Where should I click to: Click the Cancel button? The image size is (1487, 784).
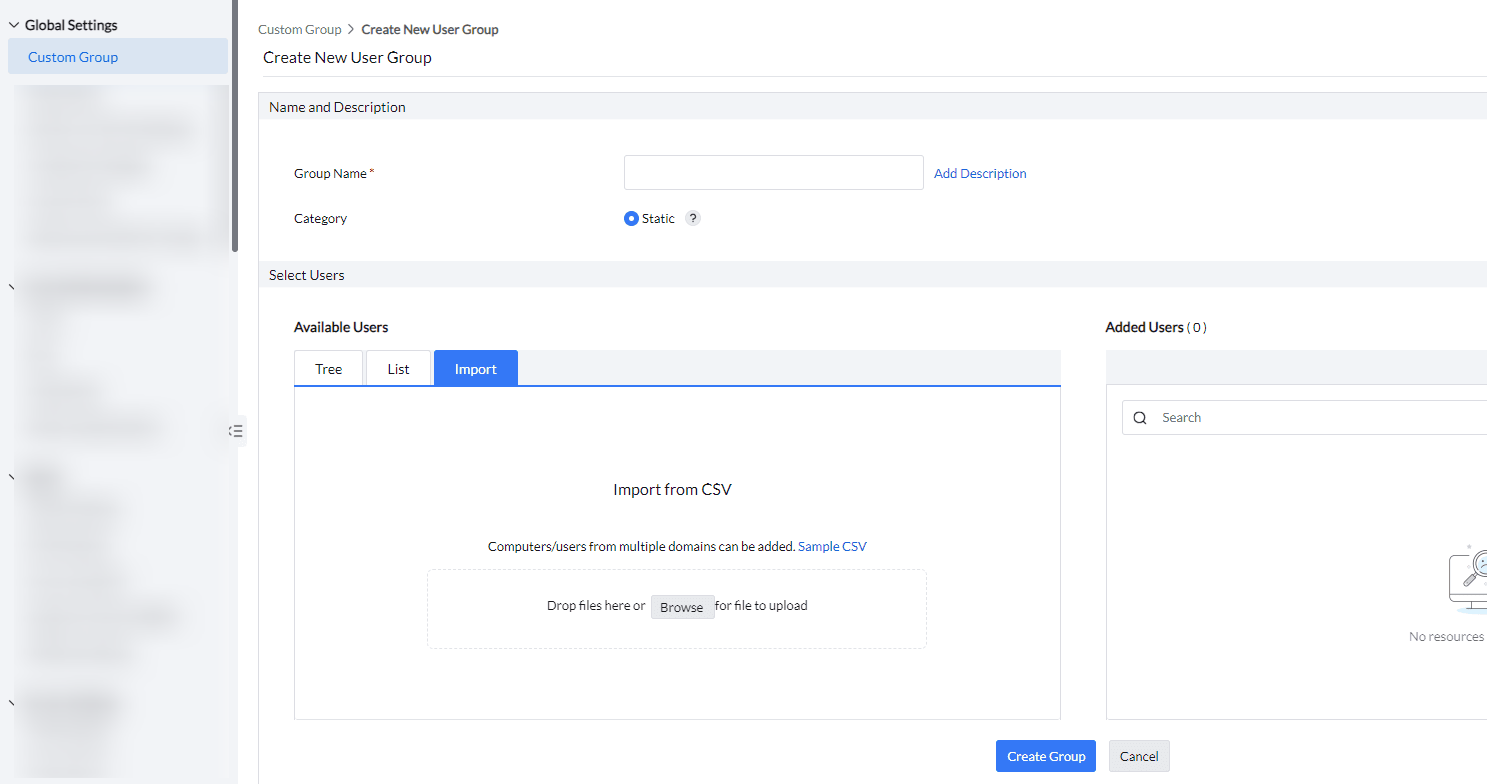(1138, 756)
